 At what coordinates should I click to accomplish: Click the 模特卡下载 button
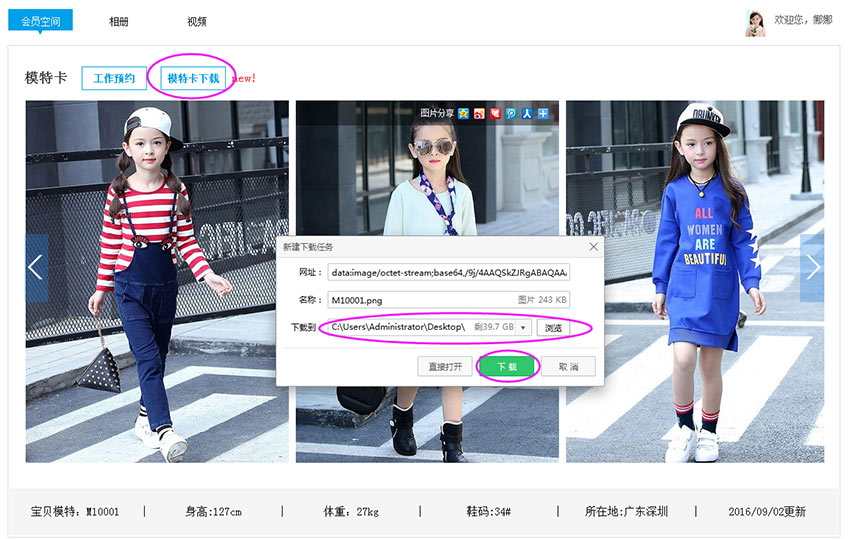pyautogui.click(x=192, y=78)
